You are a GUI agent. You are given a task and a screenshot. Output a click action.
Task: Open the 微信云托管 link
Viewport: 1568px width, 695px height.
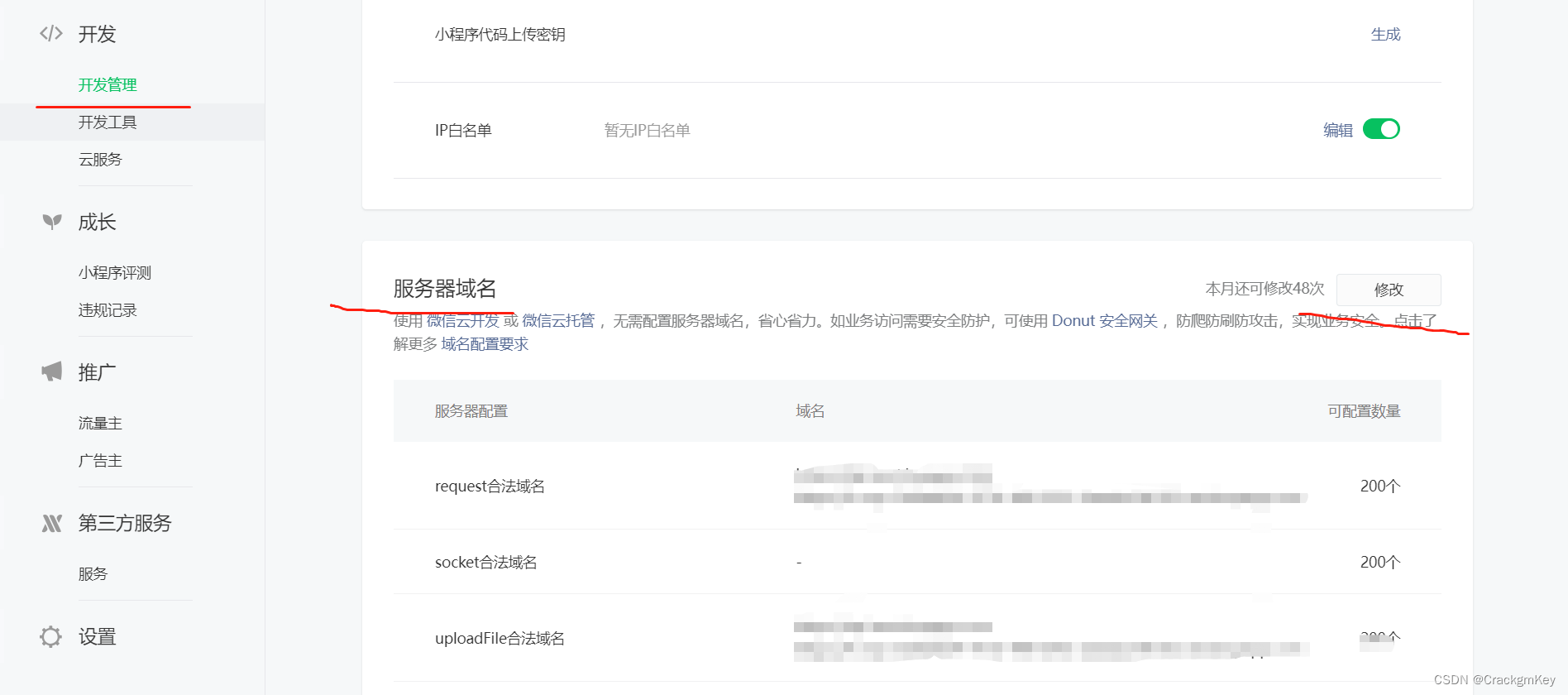coord(558,321)
